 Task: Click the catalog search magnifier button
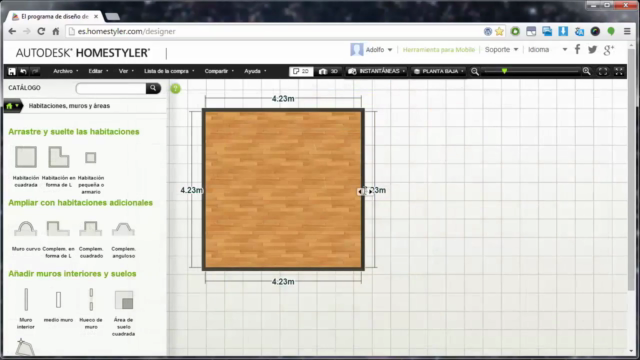pyautogui.click(x=153, y=88)
